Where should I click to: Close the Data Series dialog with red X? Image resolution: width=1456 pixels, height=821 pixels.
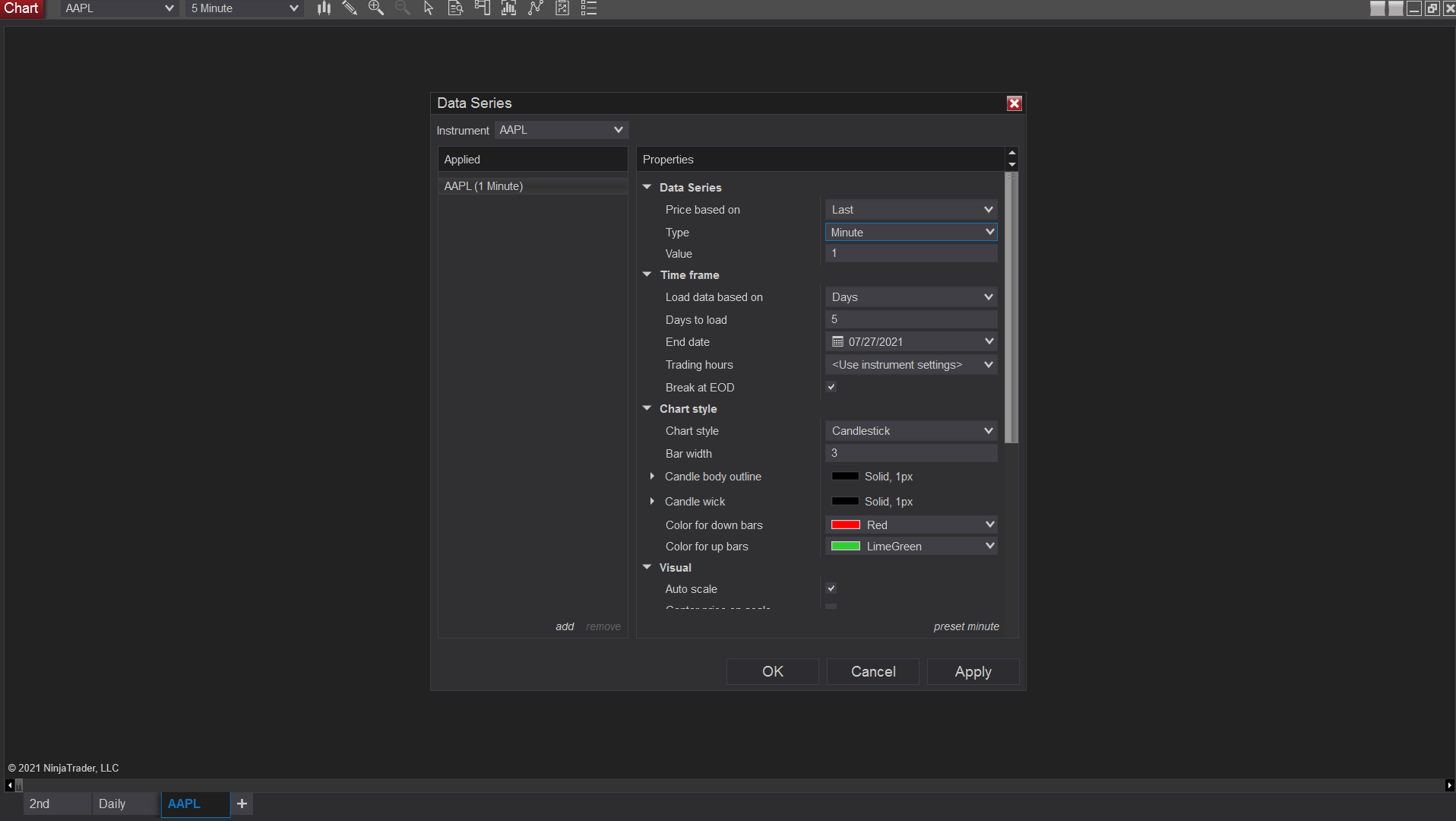click(1014, 103)
